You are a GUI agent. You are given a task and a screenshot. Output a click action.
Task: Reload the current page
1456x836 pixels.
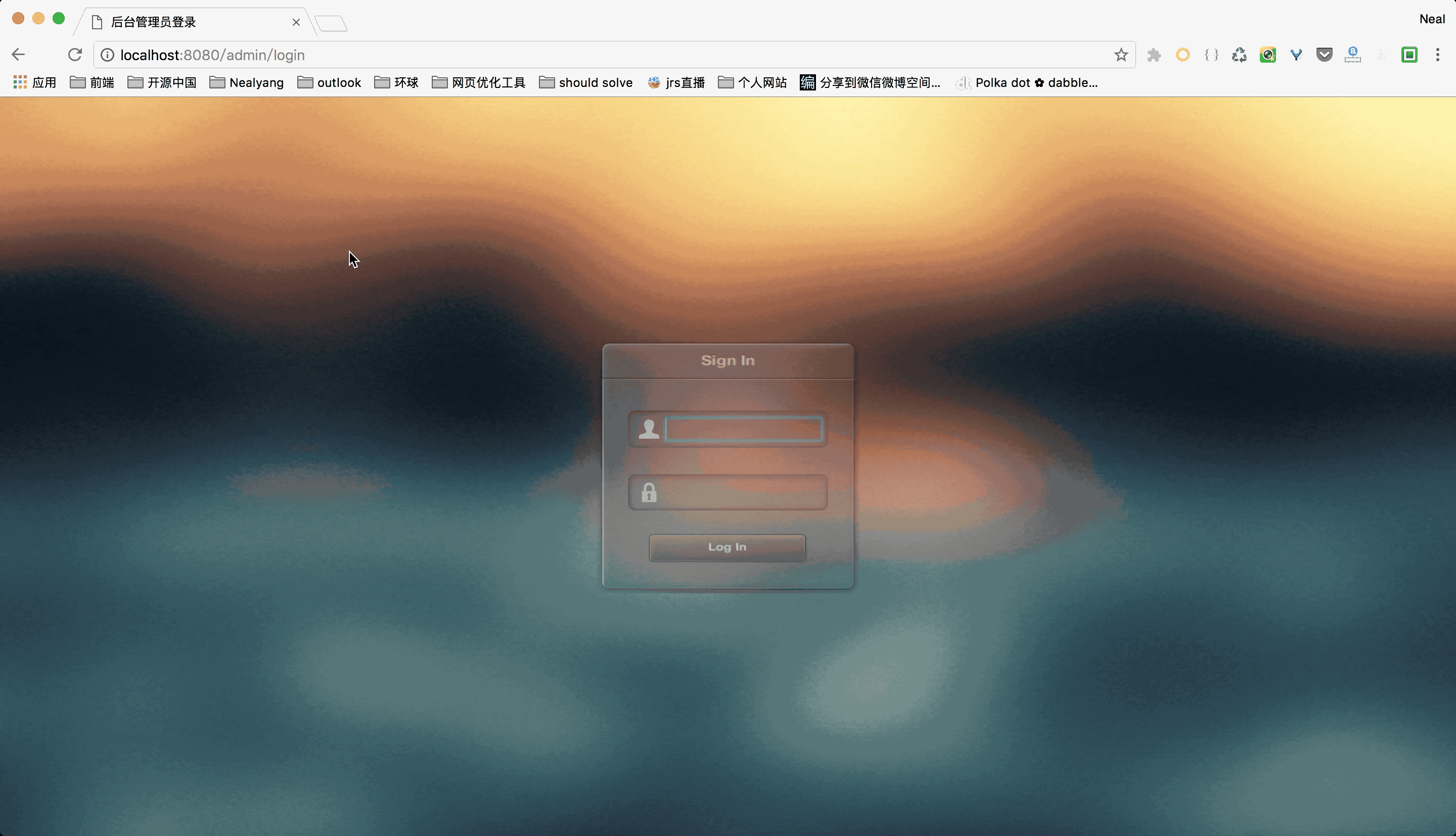coord(75,55)
